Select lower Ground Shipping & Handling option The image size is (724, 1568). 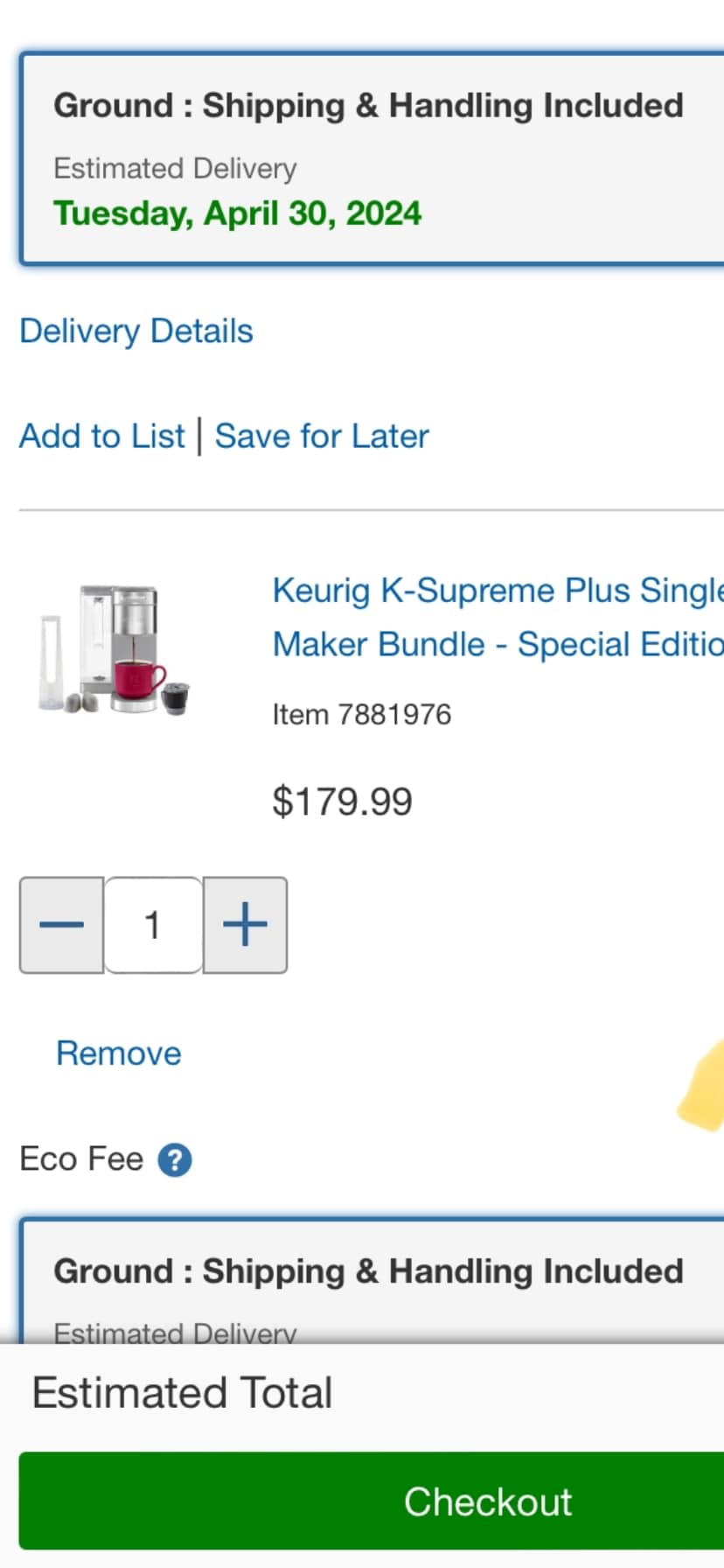(x=372, y=1279)
